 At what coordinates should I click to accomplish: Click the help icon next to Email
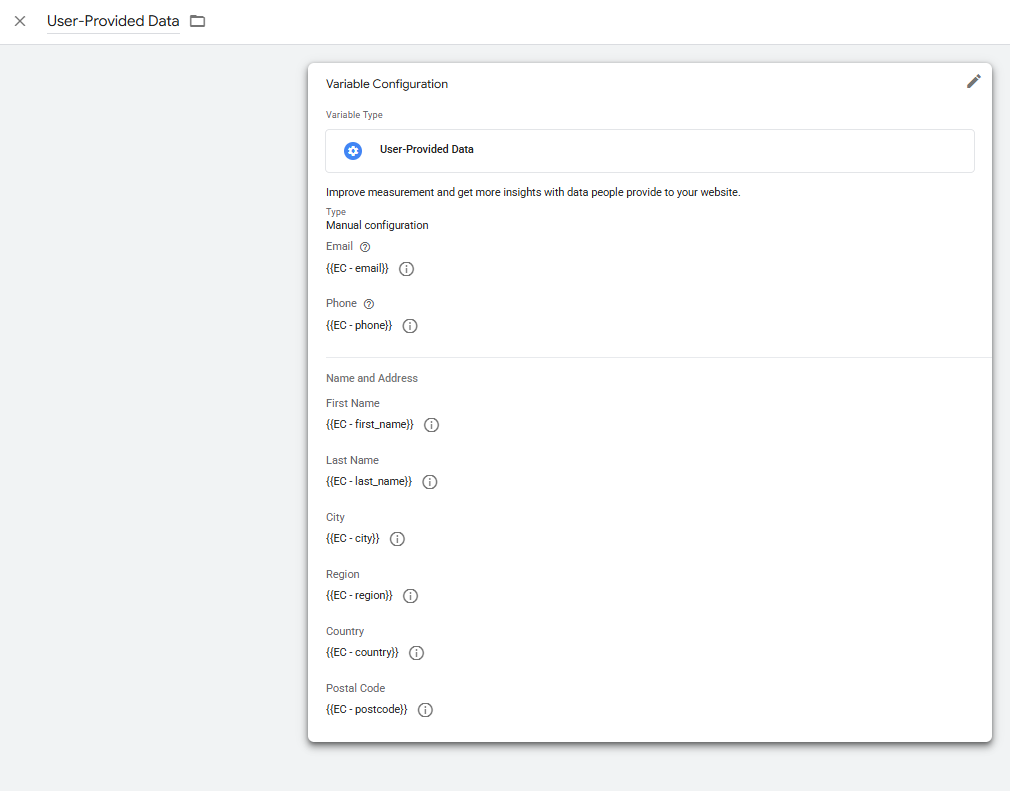(x=365, y=247)
